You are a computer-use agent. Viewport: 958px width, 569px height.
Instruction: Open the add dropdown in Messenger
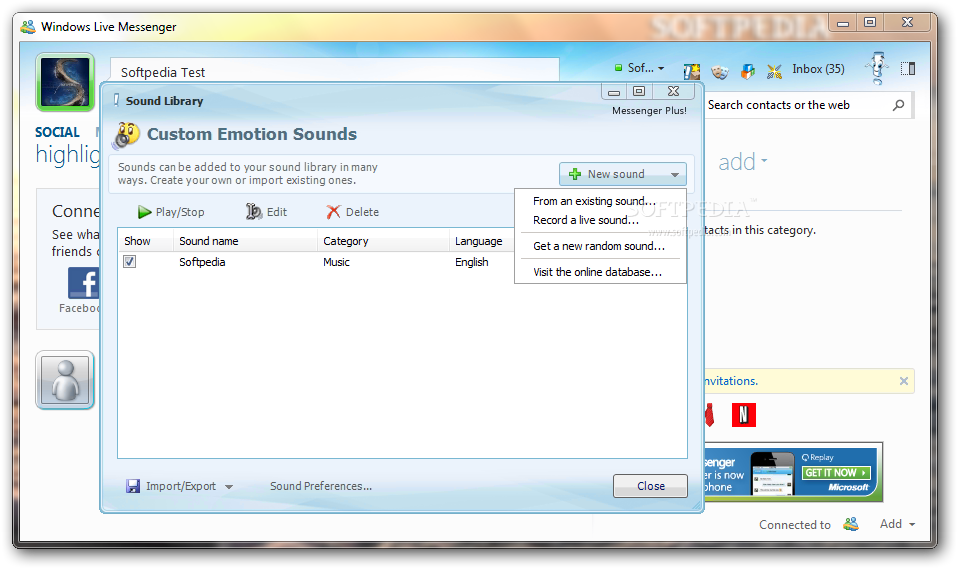742,162
